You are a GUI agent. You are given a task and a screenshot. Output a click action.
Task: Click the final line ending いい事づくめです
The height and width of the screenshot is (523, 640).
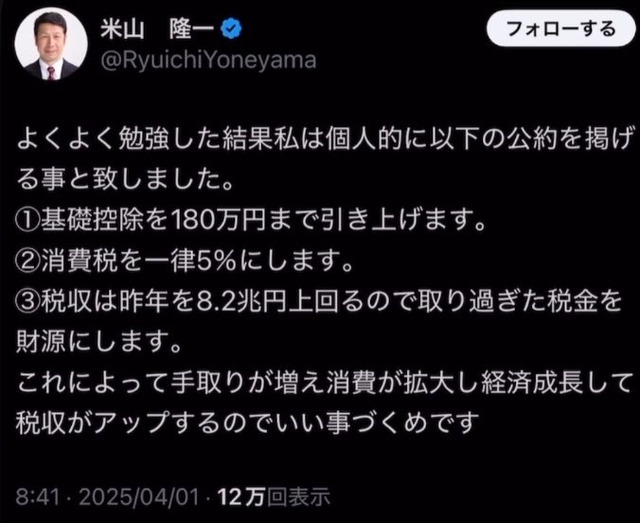pos(247,424)
